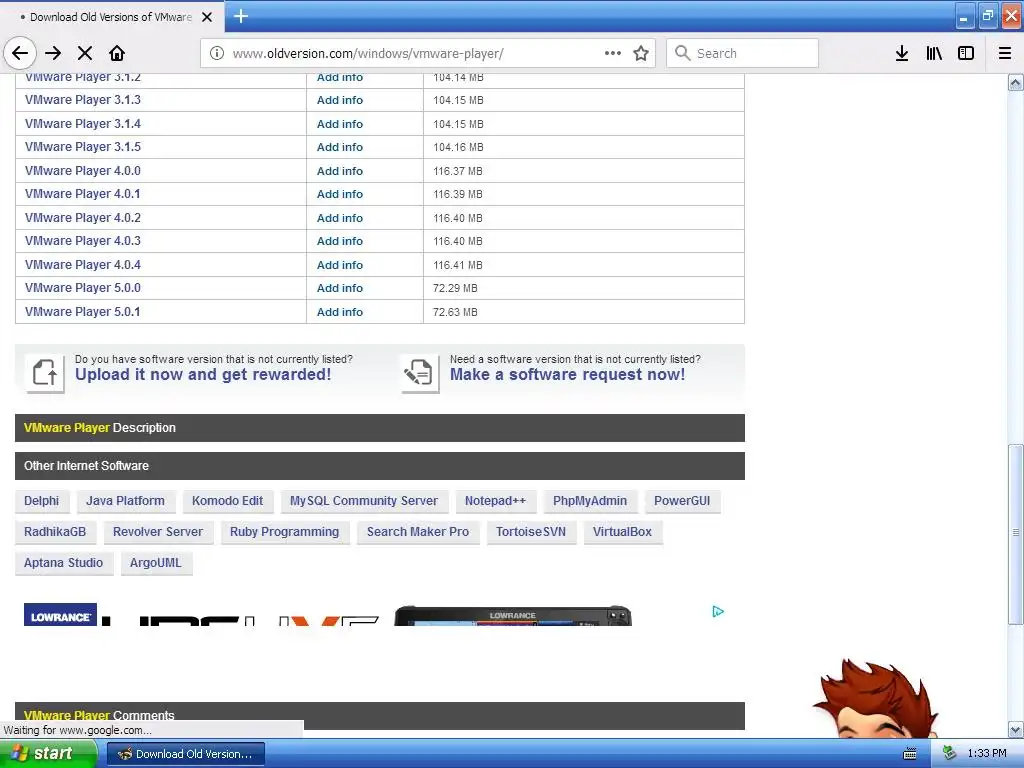Open the TortoiseSVN tag

point(531,532)
